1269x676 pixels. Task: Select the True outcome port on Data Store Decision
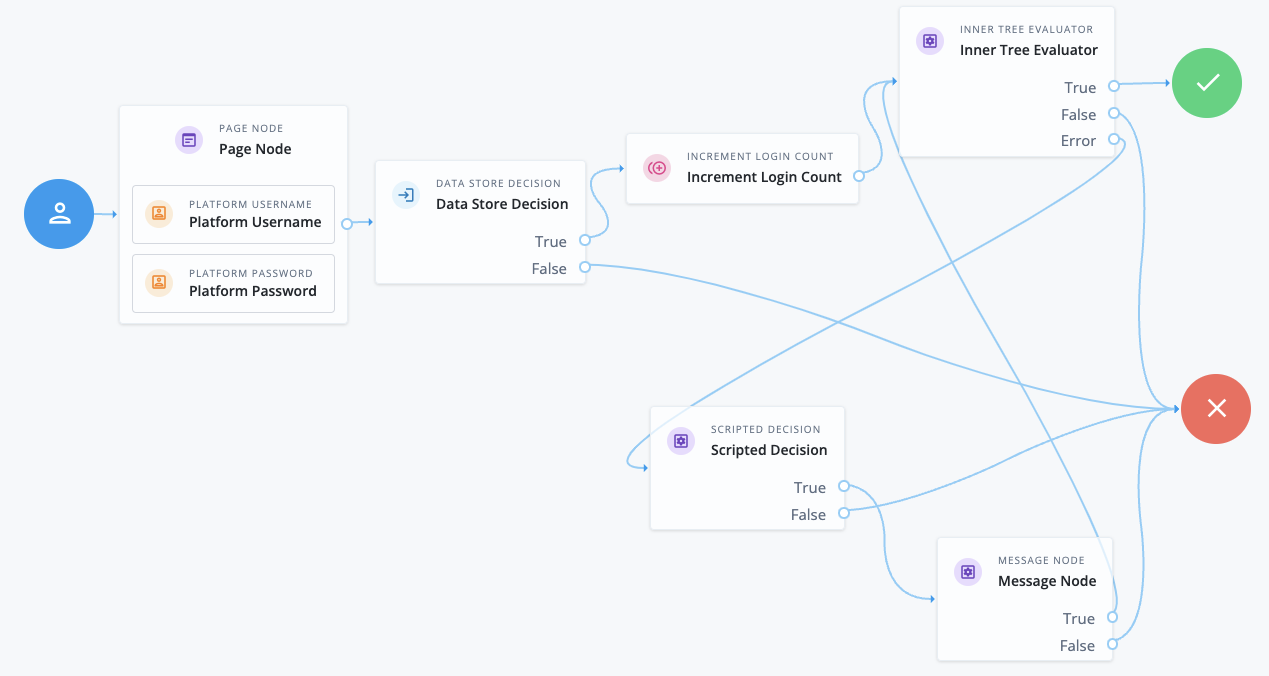pyautogui.click(x=585, y=241)
